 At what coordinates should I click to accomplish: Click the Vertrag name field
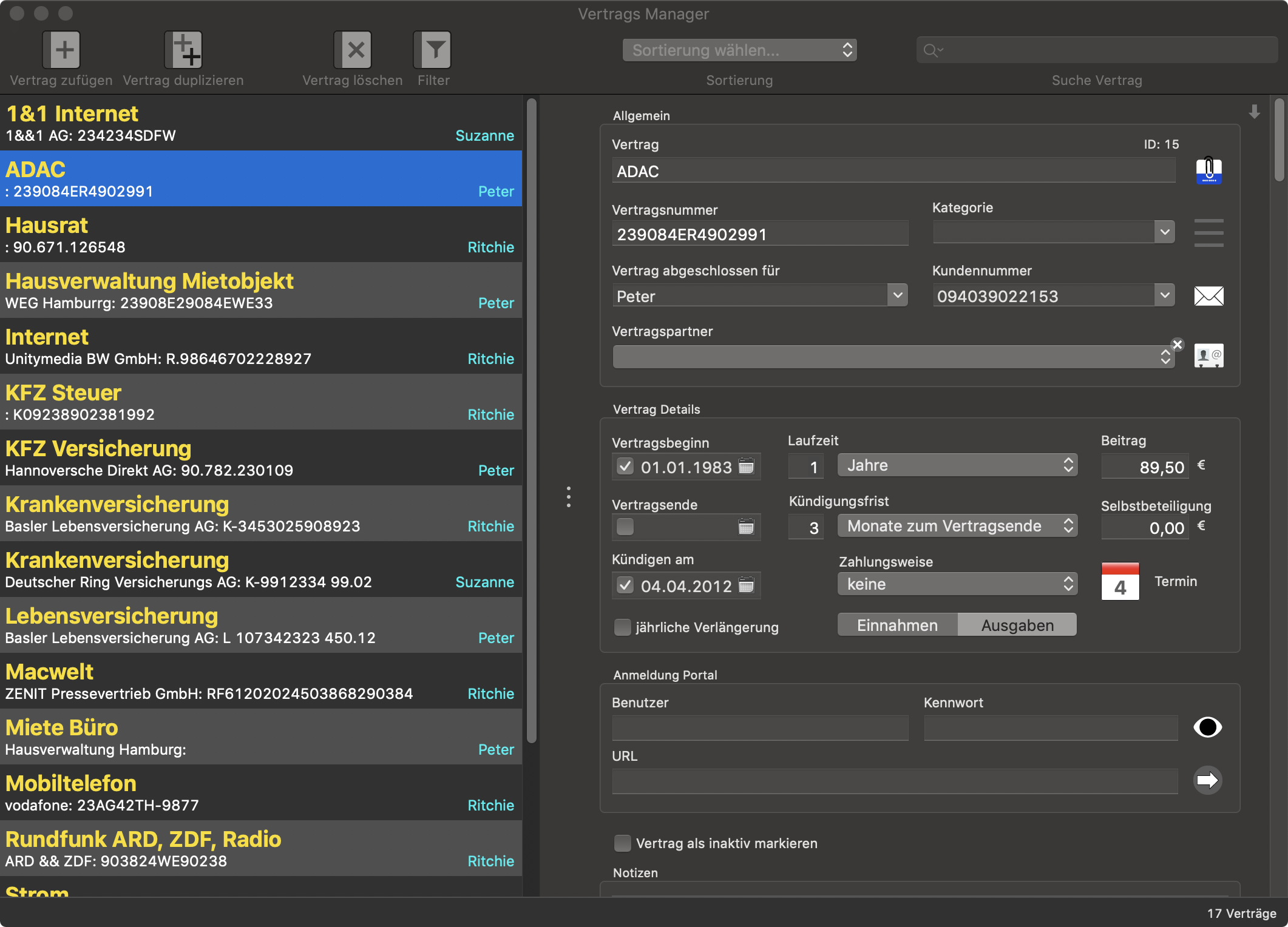(x=893, y=171)
